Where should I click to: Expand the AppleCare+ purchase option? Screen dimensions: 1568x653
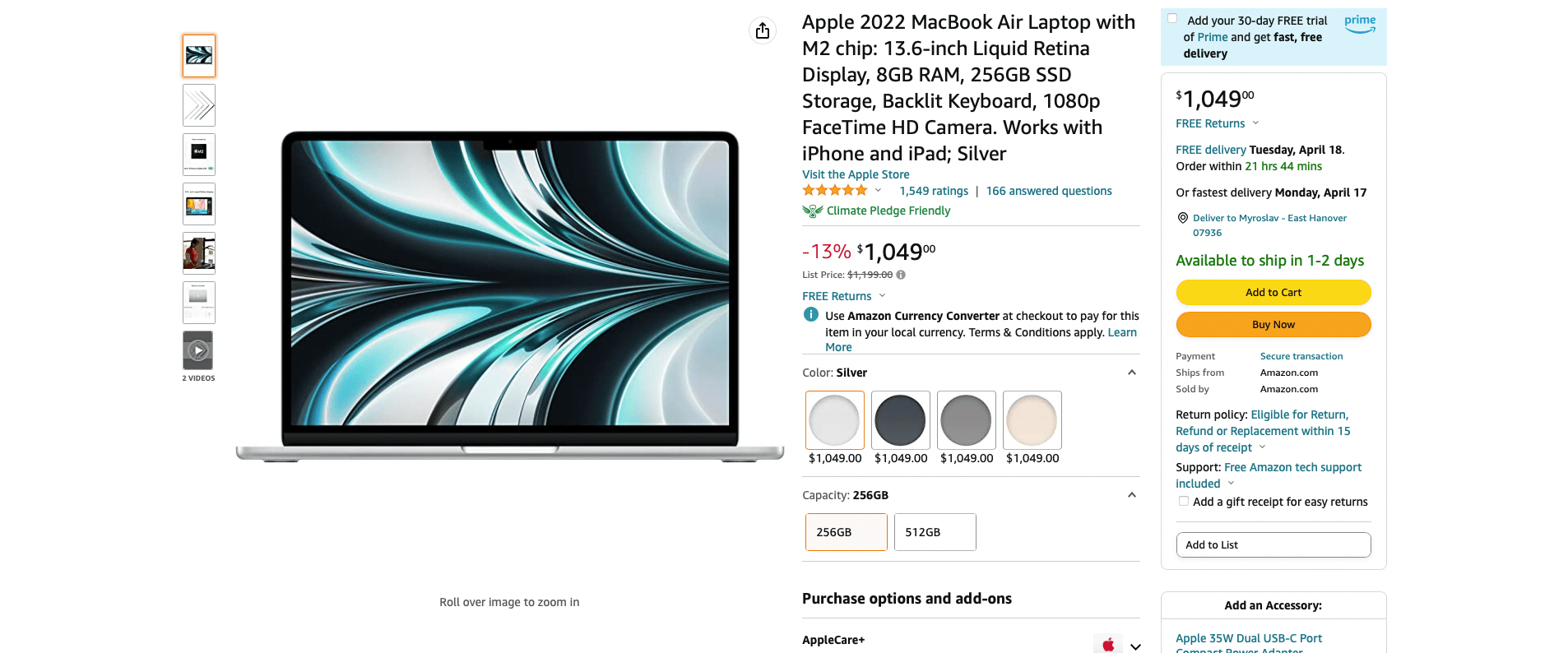(1134, 645)
